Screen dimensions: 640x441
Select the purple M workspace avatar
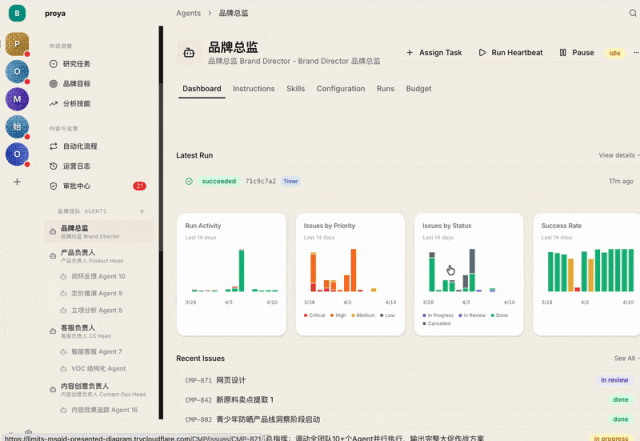(x=17, y=99)
